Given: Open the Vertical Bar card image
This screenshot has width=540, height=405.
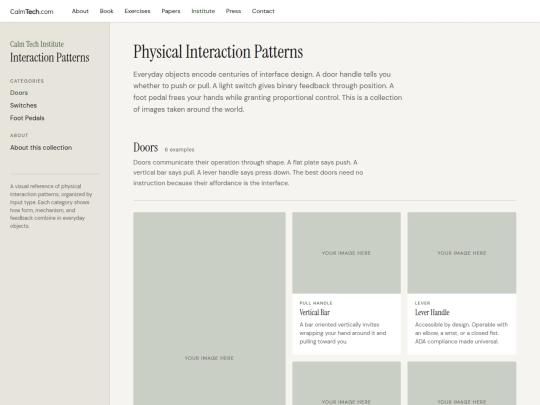Looking at the screenshot, I should click(346, 253).
